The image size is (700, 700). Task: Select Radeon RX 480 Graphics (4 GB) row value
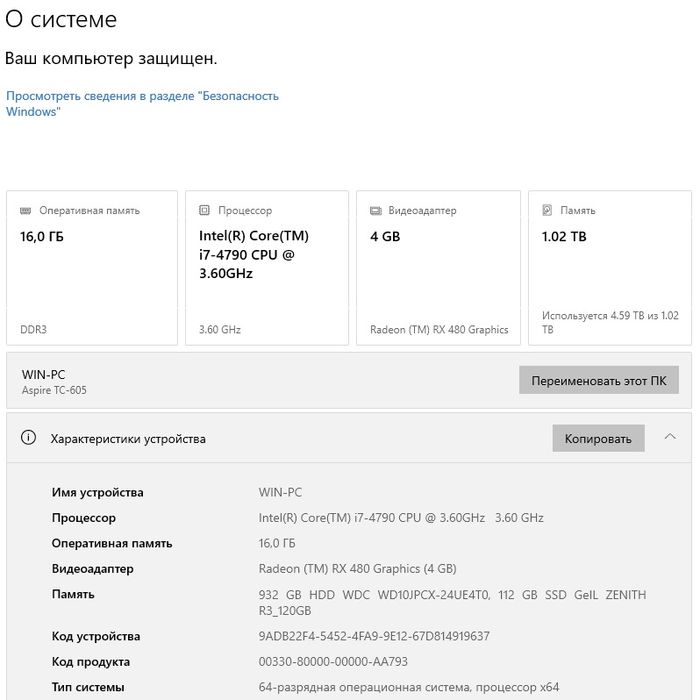point(357,569)
